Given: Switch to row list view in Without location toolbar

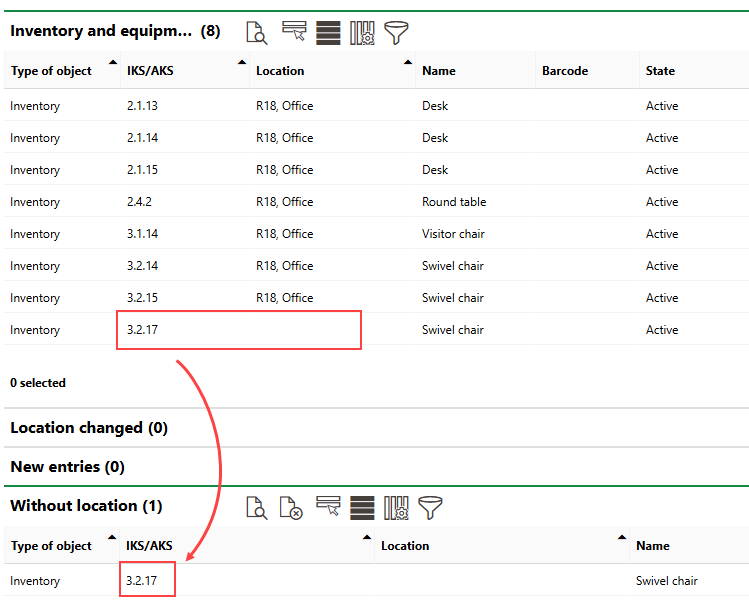Looking at the screenshot, I should point(362,507).
